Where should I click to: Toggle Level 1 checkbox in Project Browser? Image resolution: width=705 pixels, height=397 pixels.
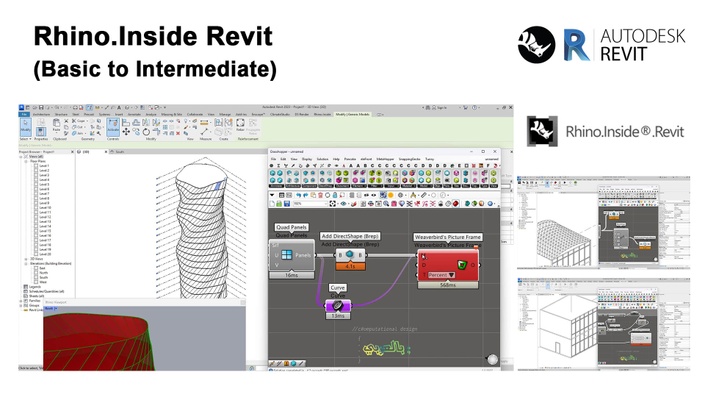(x=36, y=166)
